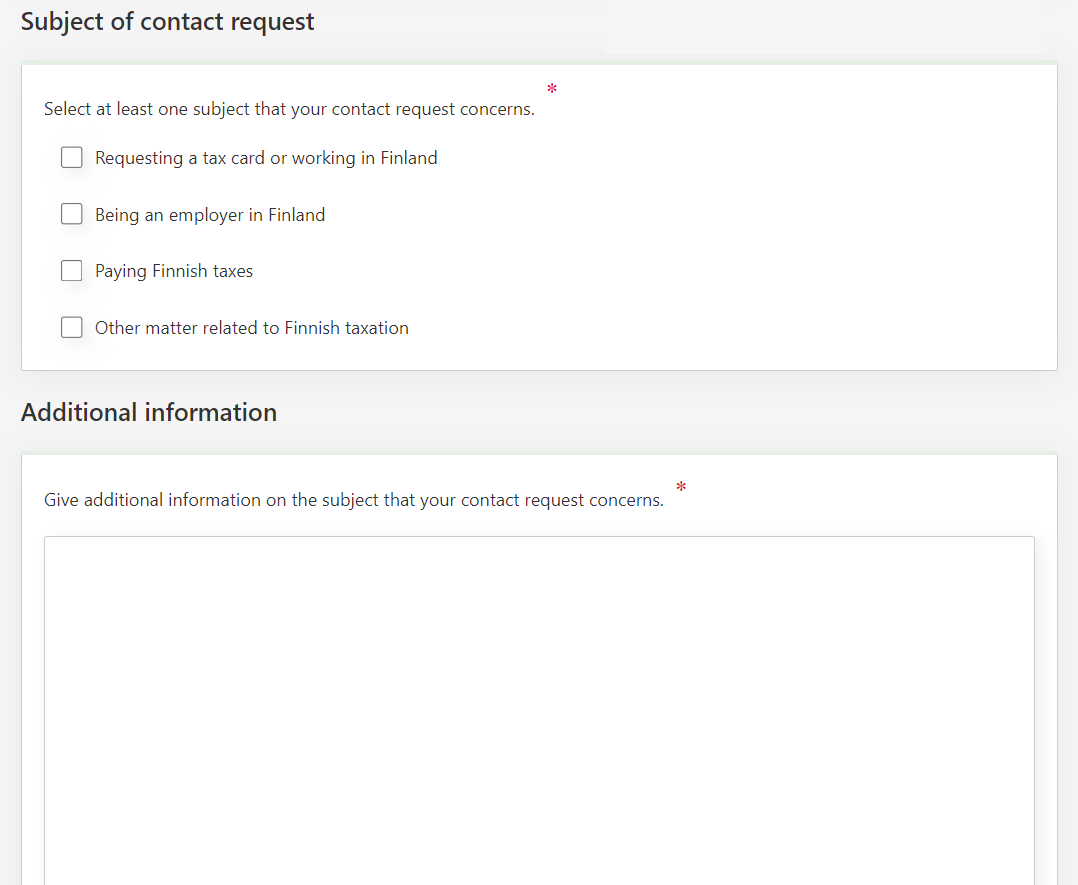The height and width of the screenshot is (885, 1078).
Task: Click the word 'taxation' in the fourth option
Action: click(x=374, y=328)
